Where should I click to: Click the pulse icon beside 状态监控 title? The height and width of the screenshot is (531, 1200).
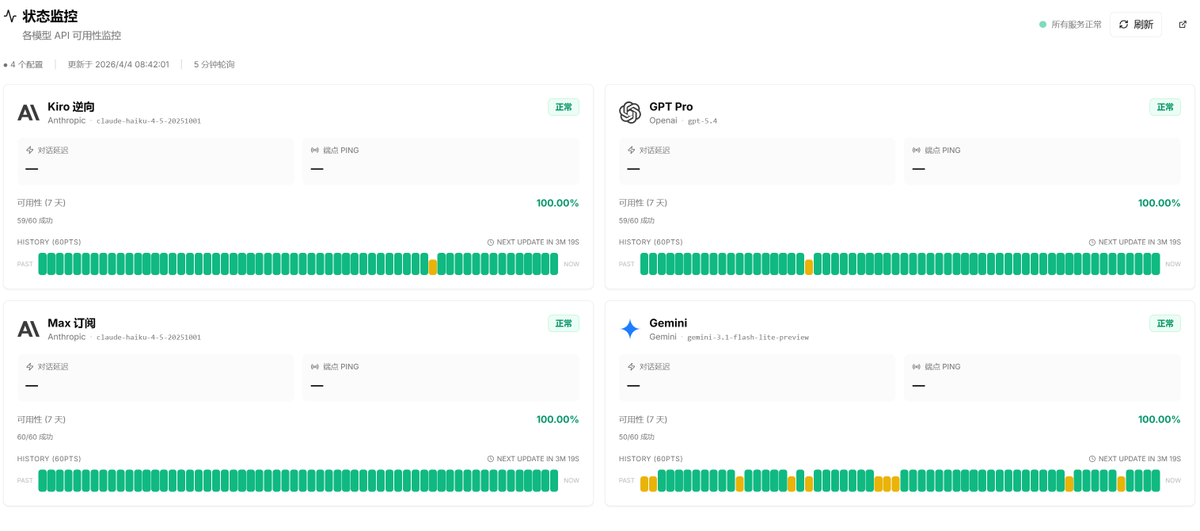(10, 17)
